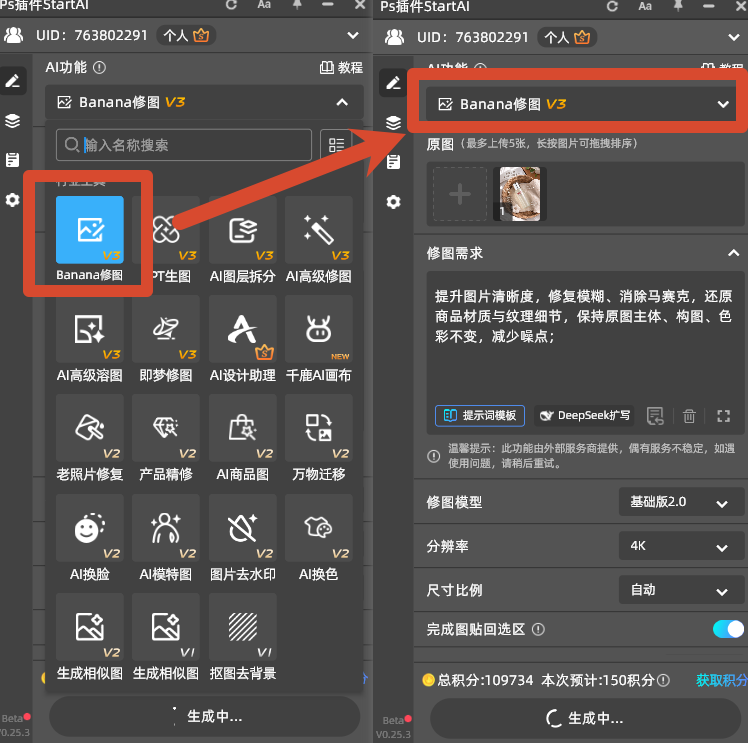
Task: Open 万物迁移 tool
Action: point(319,428)
